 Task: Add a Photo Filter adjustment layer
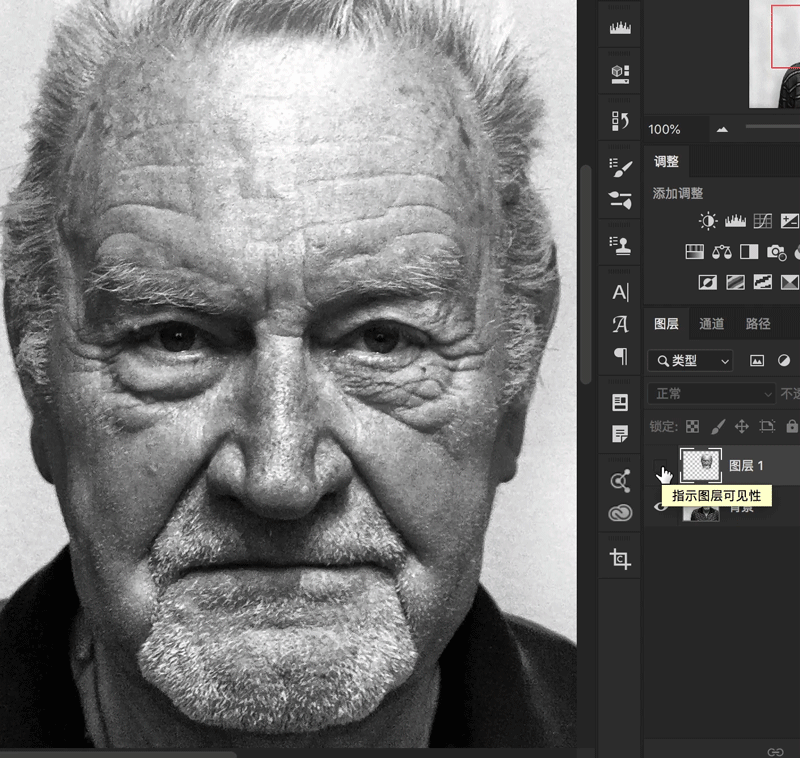777,252
